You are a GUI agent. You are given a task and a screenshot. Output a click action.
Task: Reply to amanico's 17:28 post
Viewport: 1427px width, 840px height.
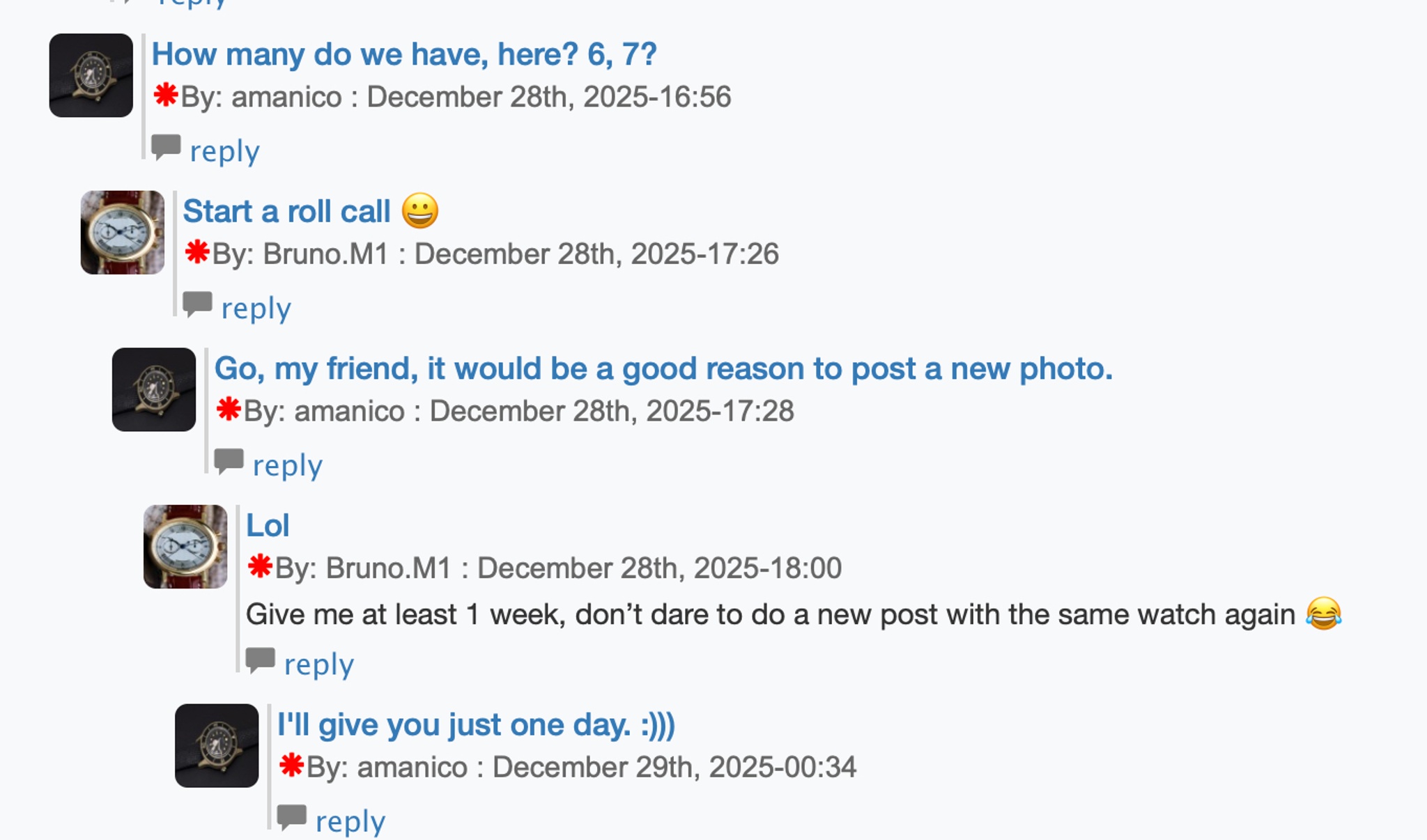click(287, 465)
